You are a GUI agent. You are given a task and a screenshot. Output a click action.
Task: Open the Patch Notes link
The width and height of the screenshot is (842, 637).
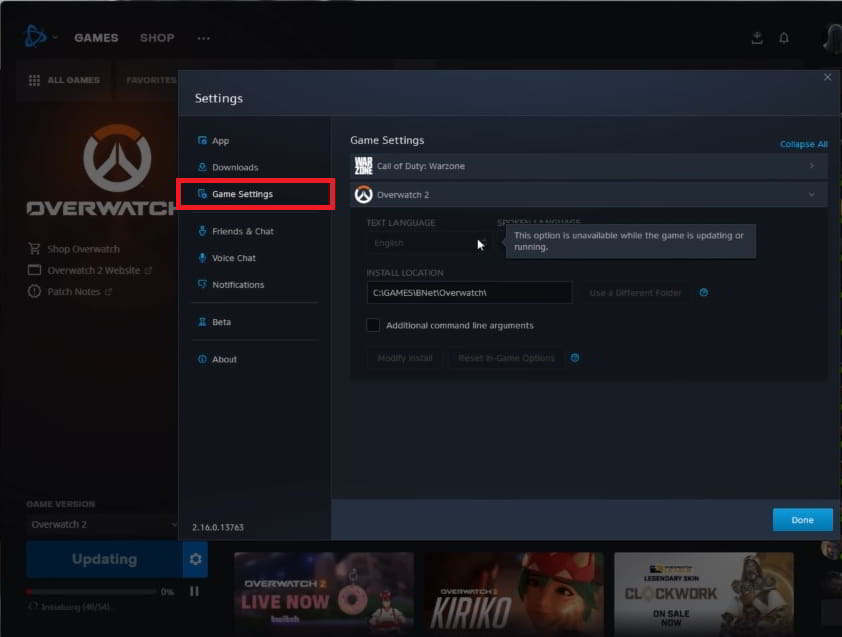click(x=74, y=292)
